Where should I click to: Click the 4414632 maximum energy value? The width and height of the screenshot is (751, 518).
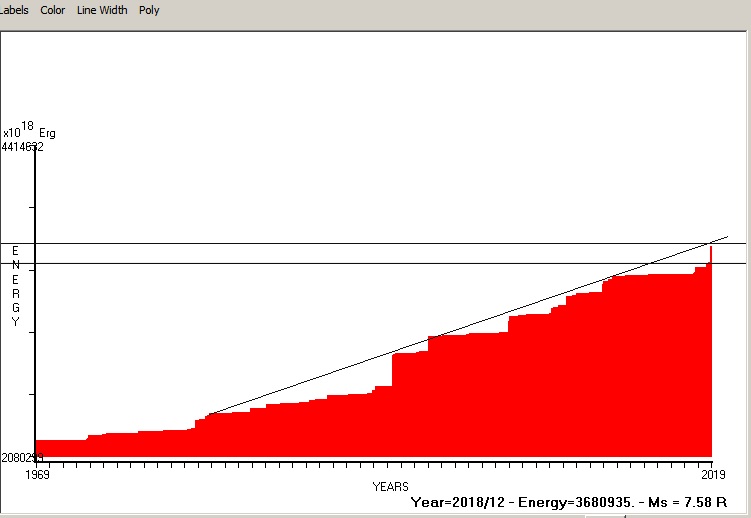(x=22, y=147)
